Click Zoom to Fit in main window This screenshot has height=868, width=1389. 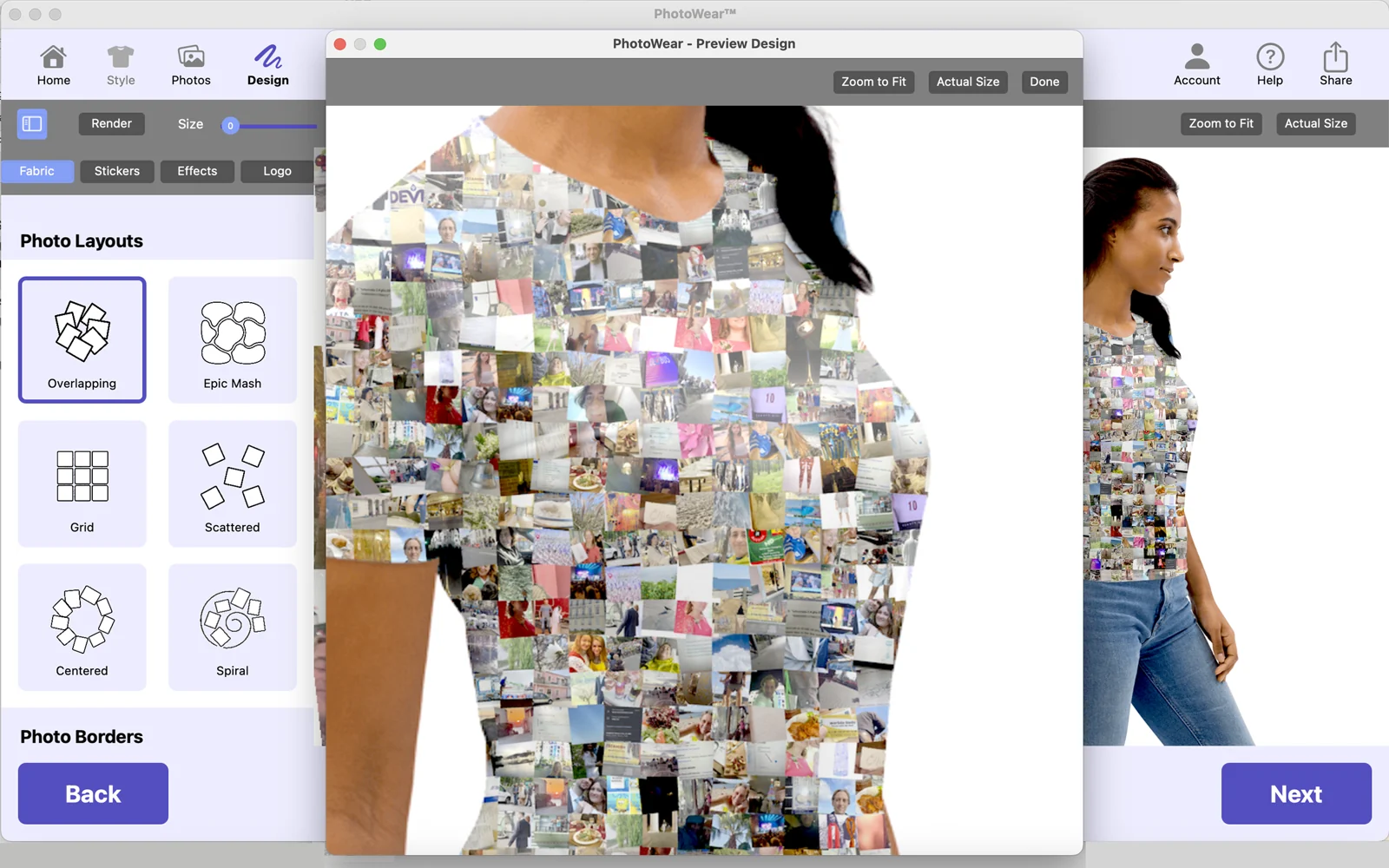click(1221, 123)
